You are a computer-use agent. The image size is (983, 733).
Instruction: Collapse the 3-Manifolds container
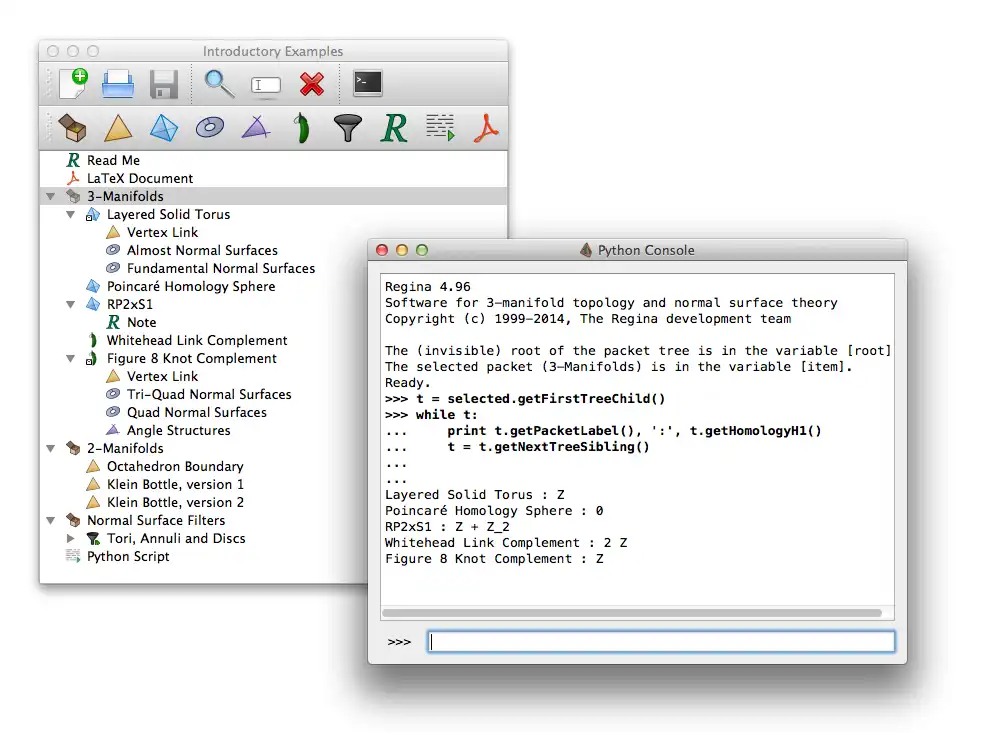51,197
